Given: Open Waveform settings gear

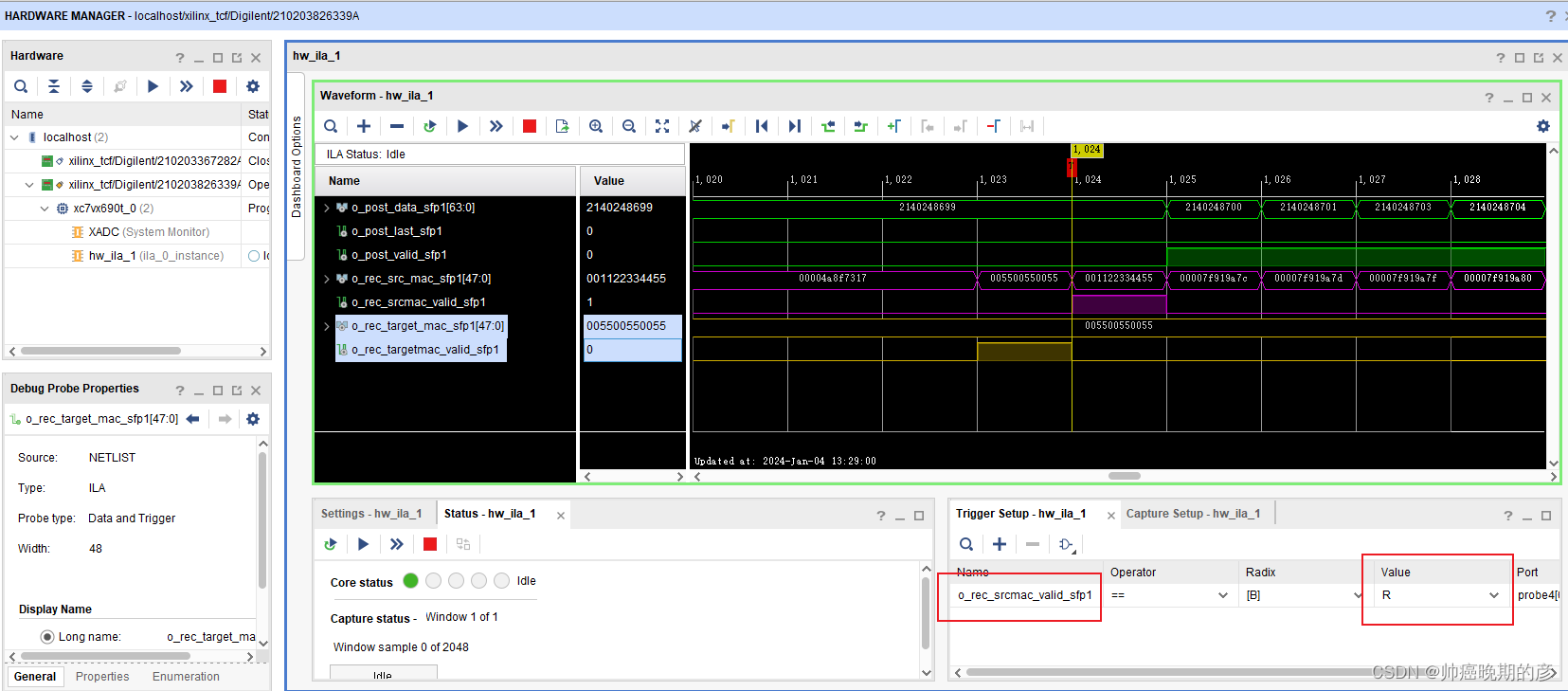Looking at the screenshot, I should click(1543, 126).
